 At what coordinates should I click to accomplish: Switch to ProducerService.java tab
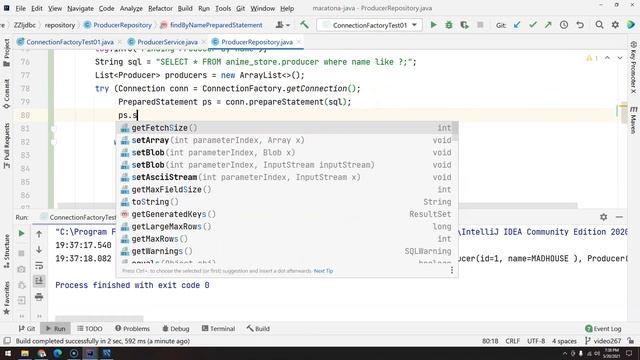pos(167,42)
